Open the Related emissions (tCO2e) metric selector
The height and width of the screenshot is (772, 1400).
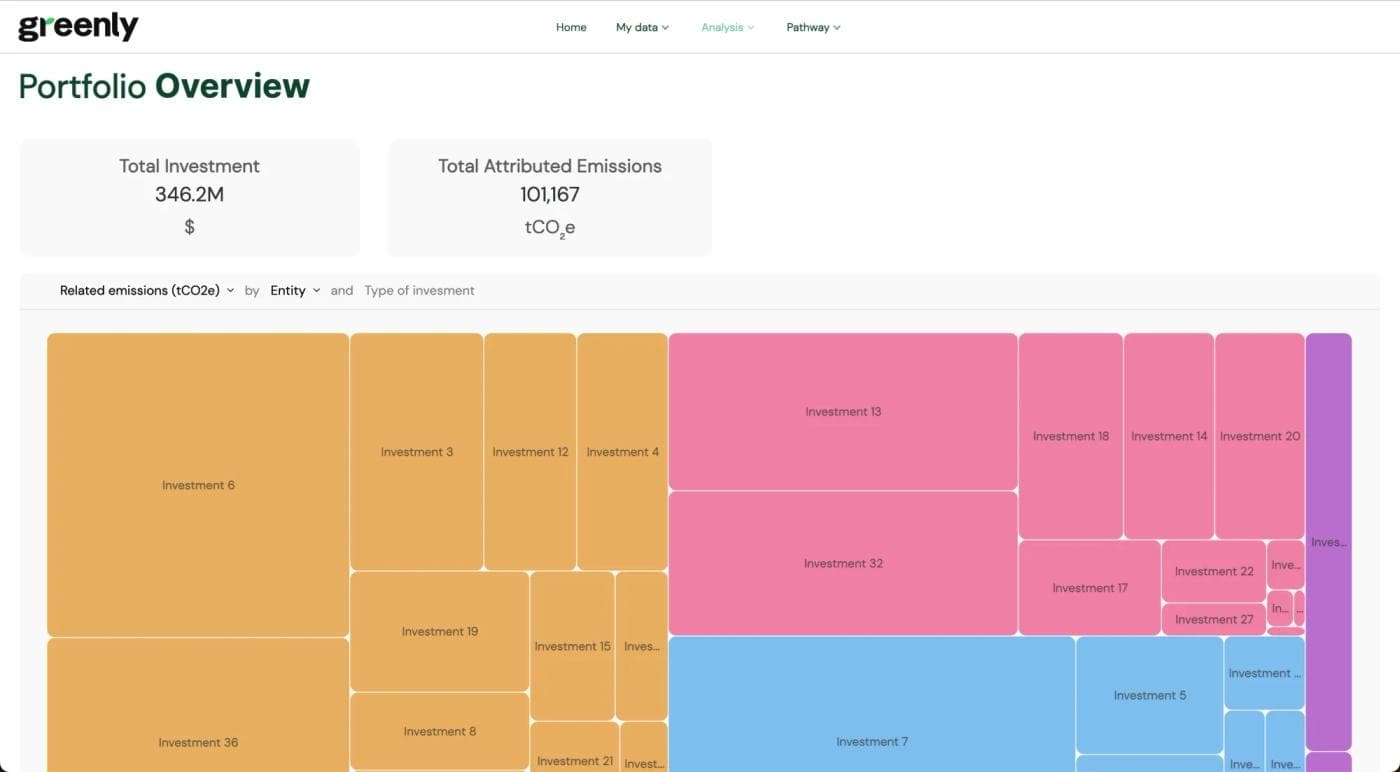click(x=146, y=290)
